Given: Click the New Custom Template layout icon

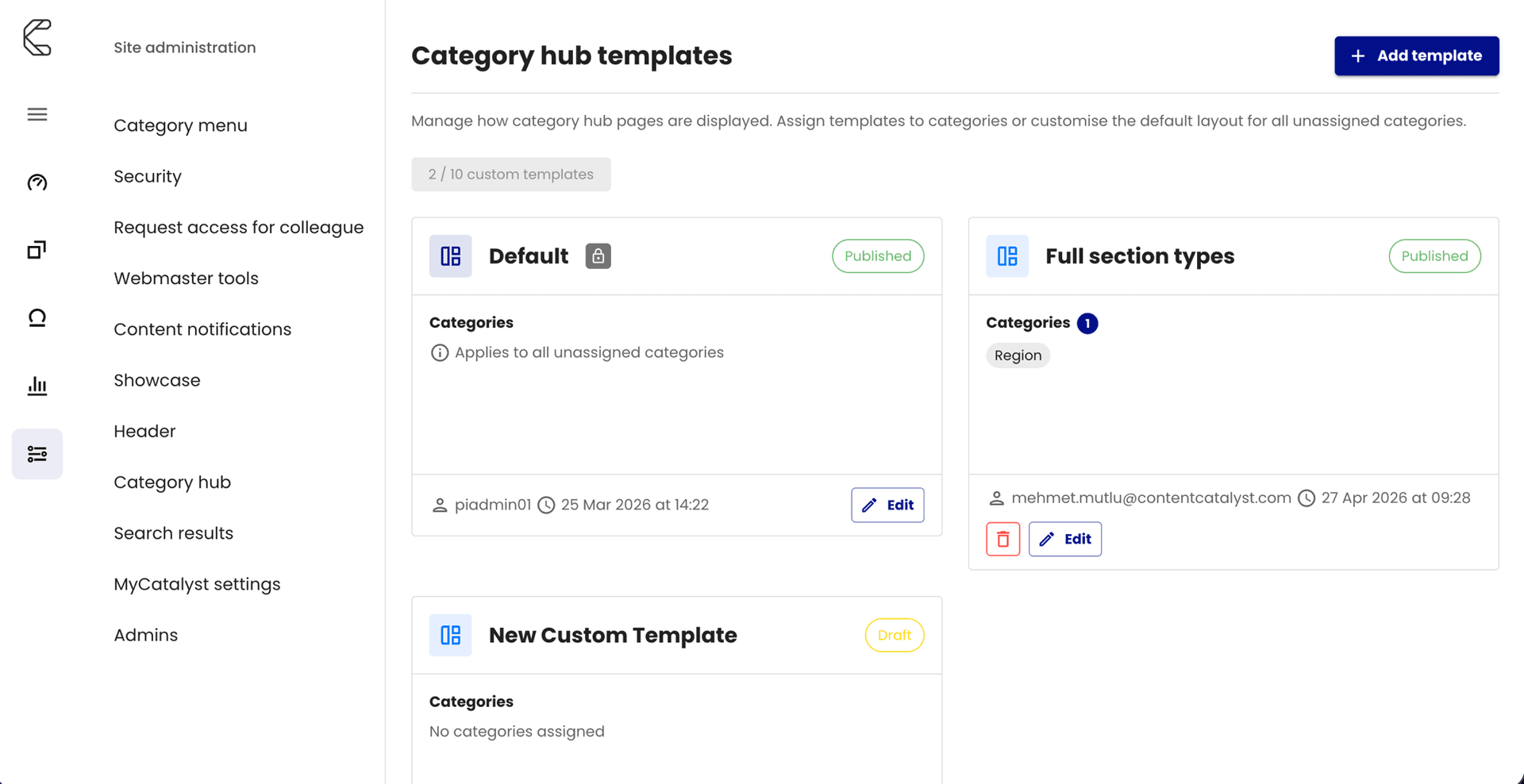Looking at the screenshot, I should coord(451,635).
